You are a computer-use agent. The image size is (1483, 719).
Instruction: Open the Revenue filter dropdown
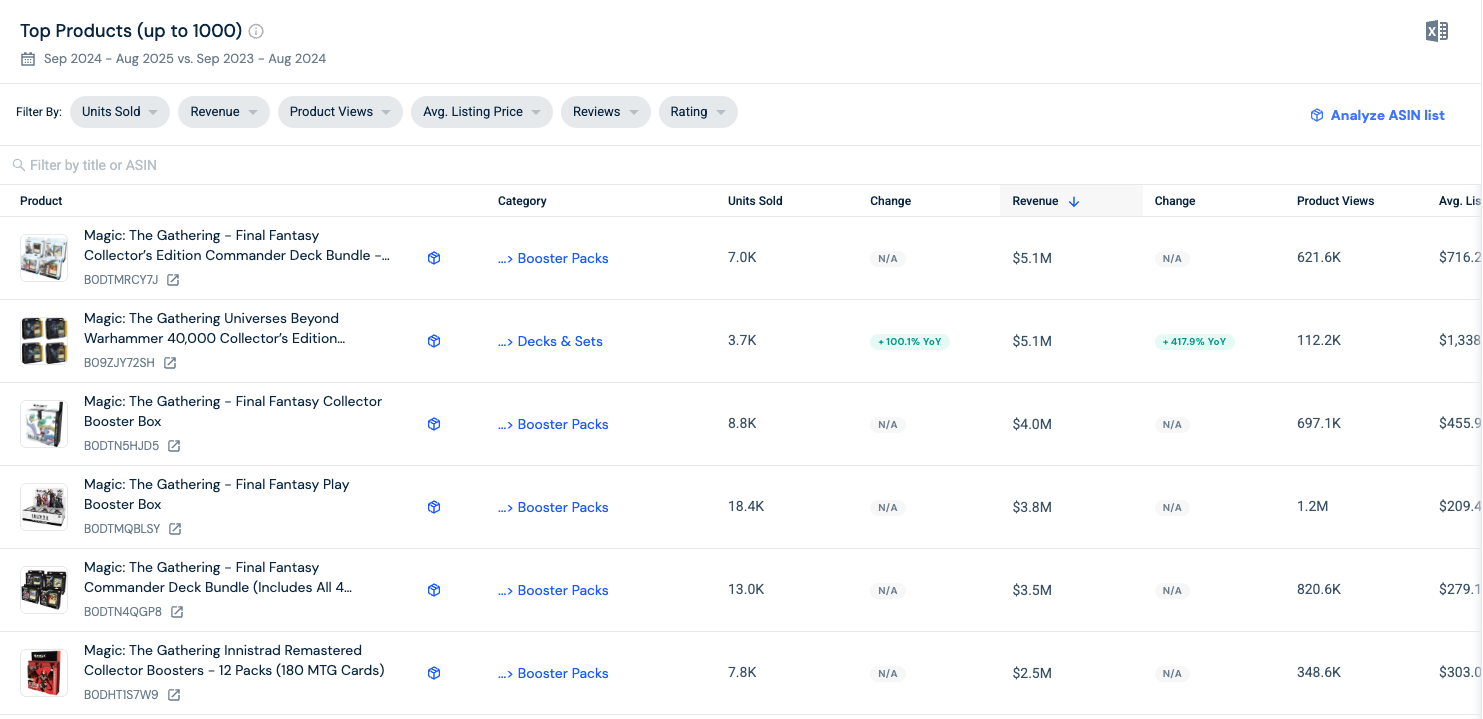[224, 112]
